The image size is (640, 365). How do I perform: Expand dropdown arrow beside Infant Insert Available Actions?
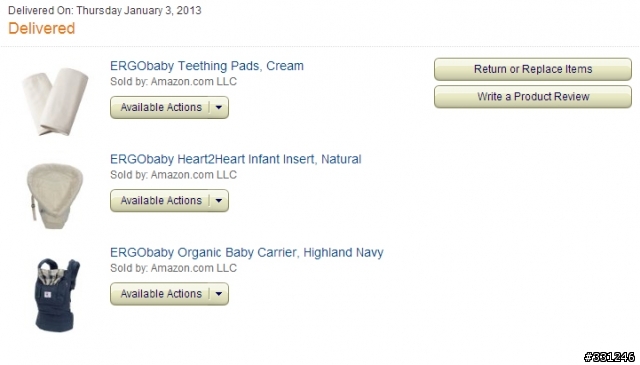219,200
